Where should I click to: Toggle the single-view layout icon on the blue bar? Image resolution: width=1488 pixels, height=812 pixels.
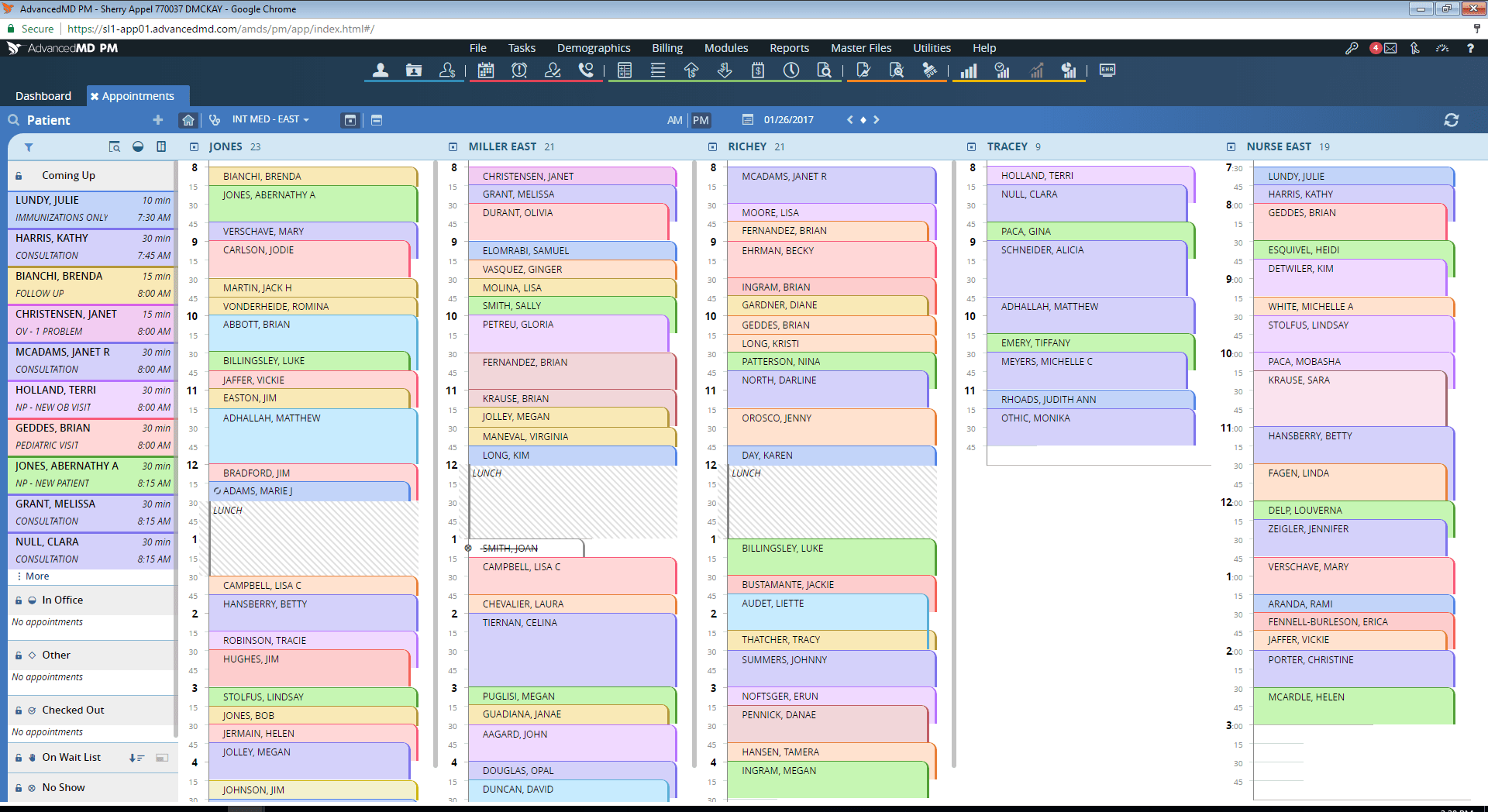(x=350, y=120)
